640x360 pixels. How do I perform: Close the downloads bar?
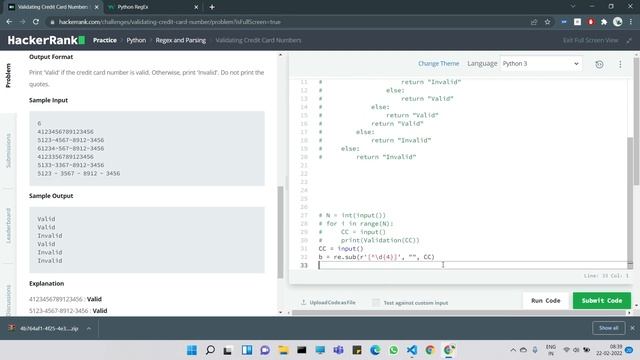pyautogui.click(x=632, y=328)
